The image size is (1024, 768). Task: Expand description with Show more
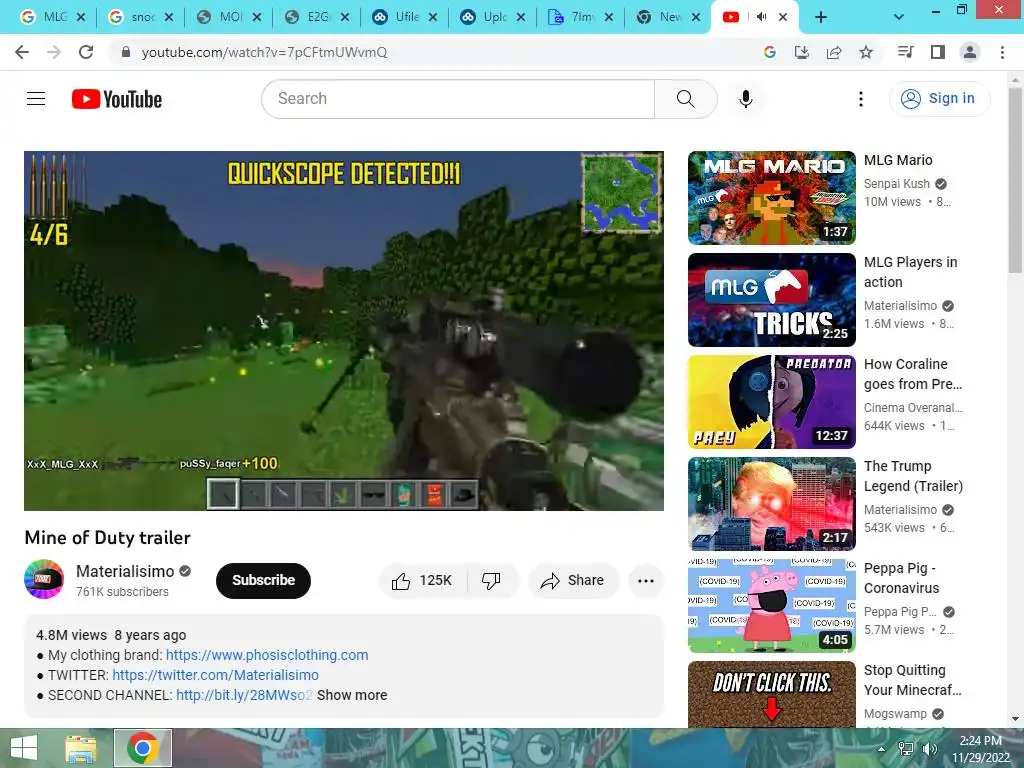pos(352,696)
